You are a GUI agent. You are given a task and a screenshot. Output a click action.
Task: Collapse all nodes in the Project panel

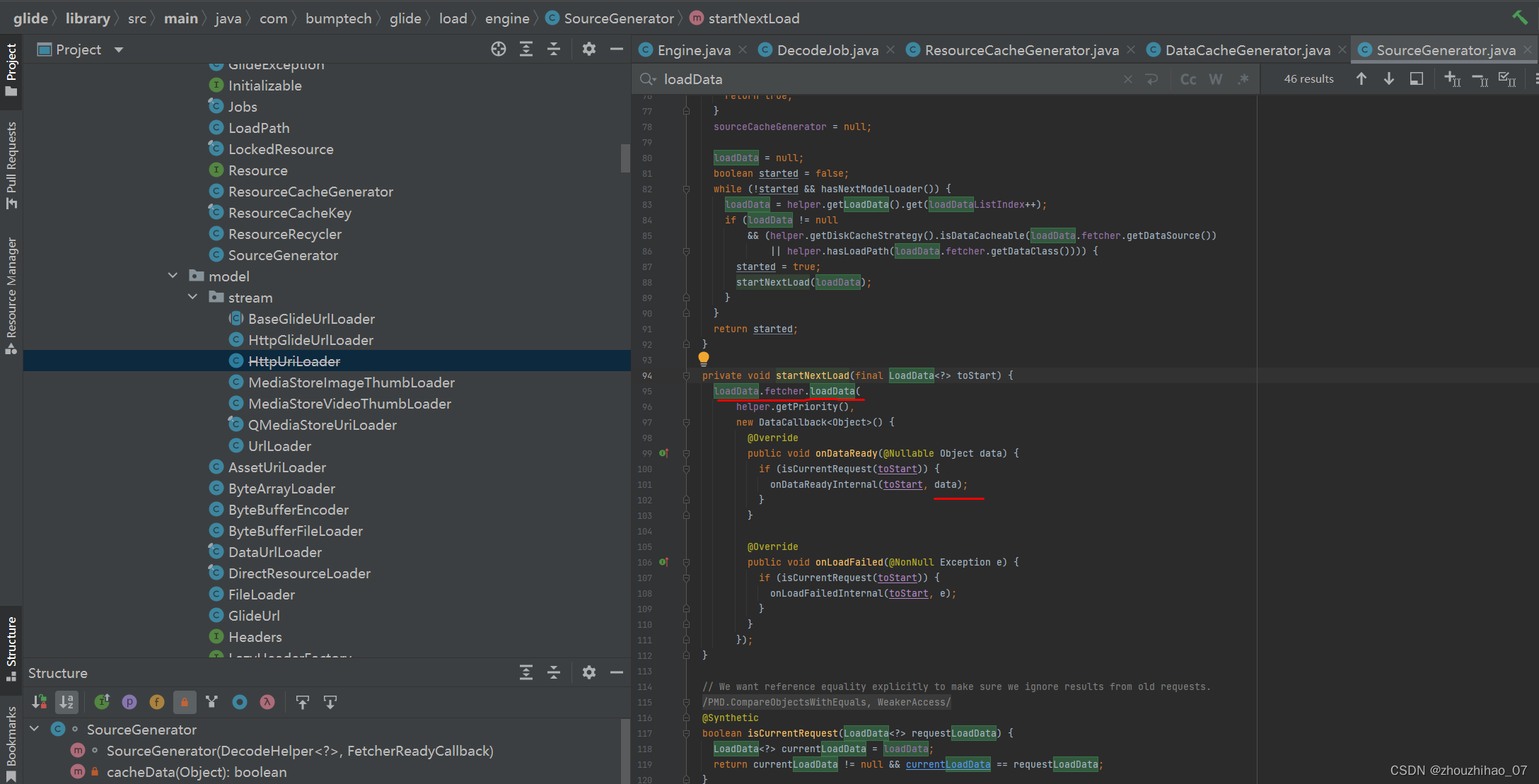click(x=554, y=49)
